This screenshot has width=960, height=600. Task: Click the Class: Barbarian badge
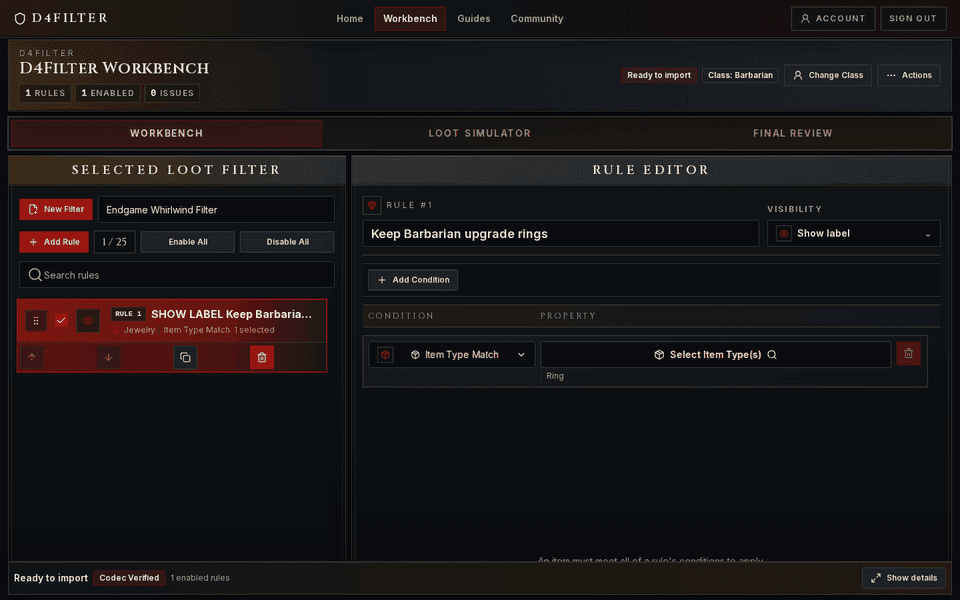[x=740, y=75]
